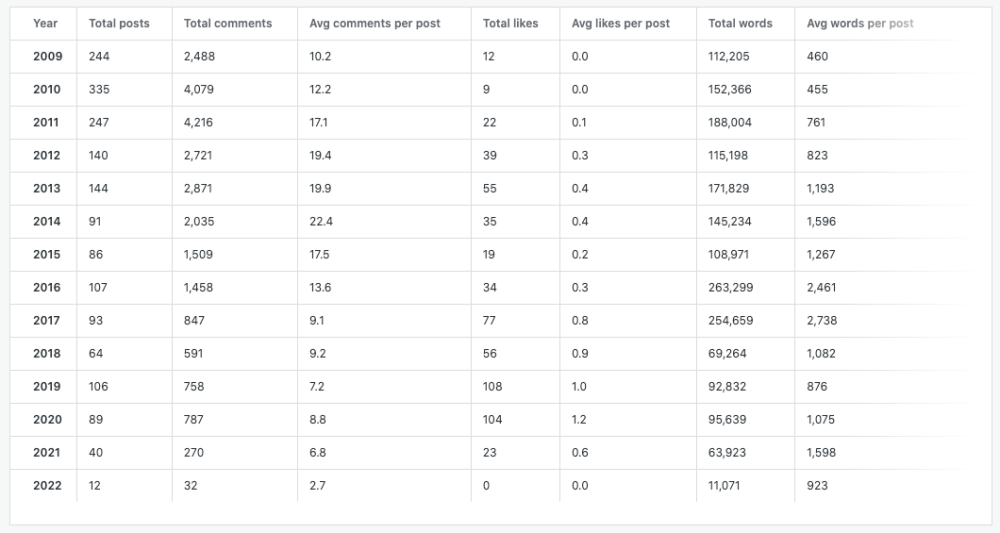The height and width of the screenshot is (533, 1000).
Task: Click the 2016 total words cell 263,299
Action: tap(730, 287)
